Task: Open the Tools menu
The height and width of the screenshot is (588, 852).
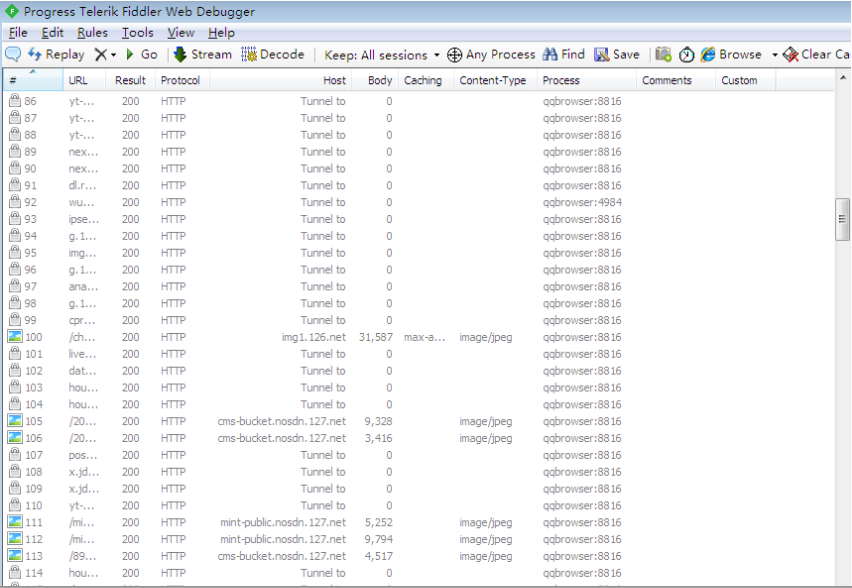Action: (137, 32)
